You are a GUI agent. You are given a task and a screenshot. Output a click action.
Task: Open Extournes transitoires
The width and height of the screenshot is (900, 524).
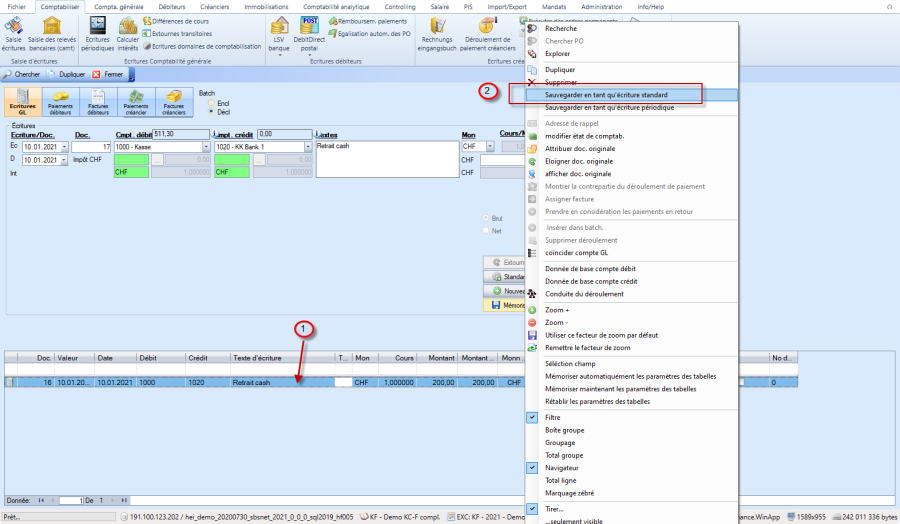[177, 34]
